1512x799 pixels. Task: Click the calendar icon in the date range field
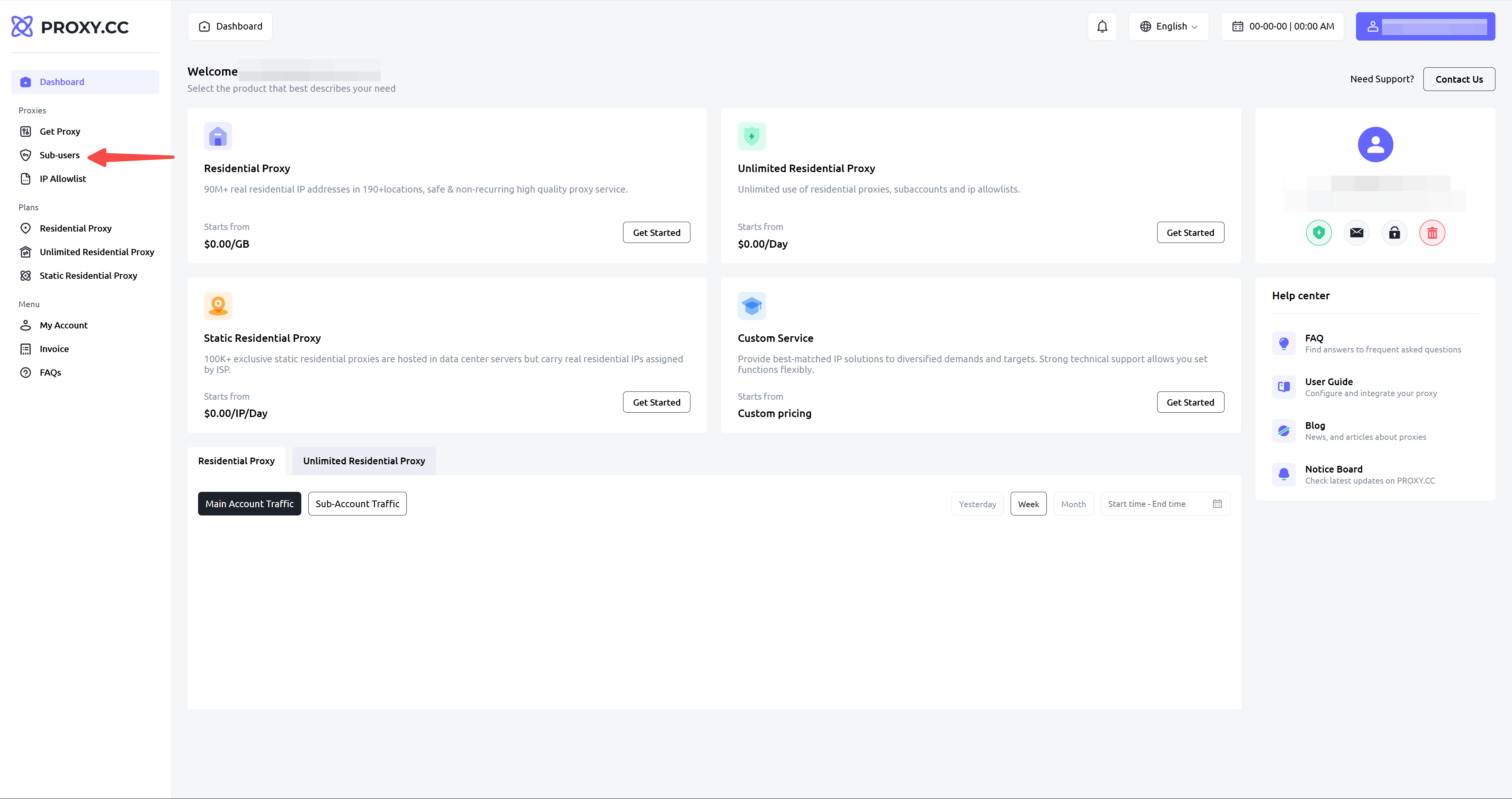(1217, 504)
